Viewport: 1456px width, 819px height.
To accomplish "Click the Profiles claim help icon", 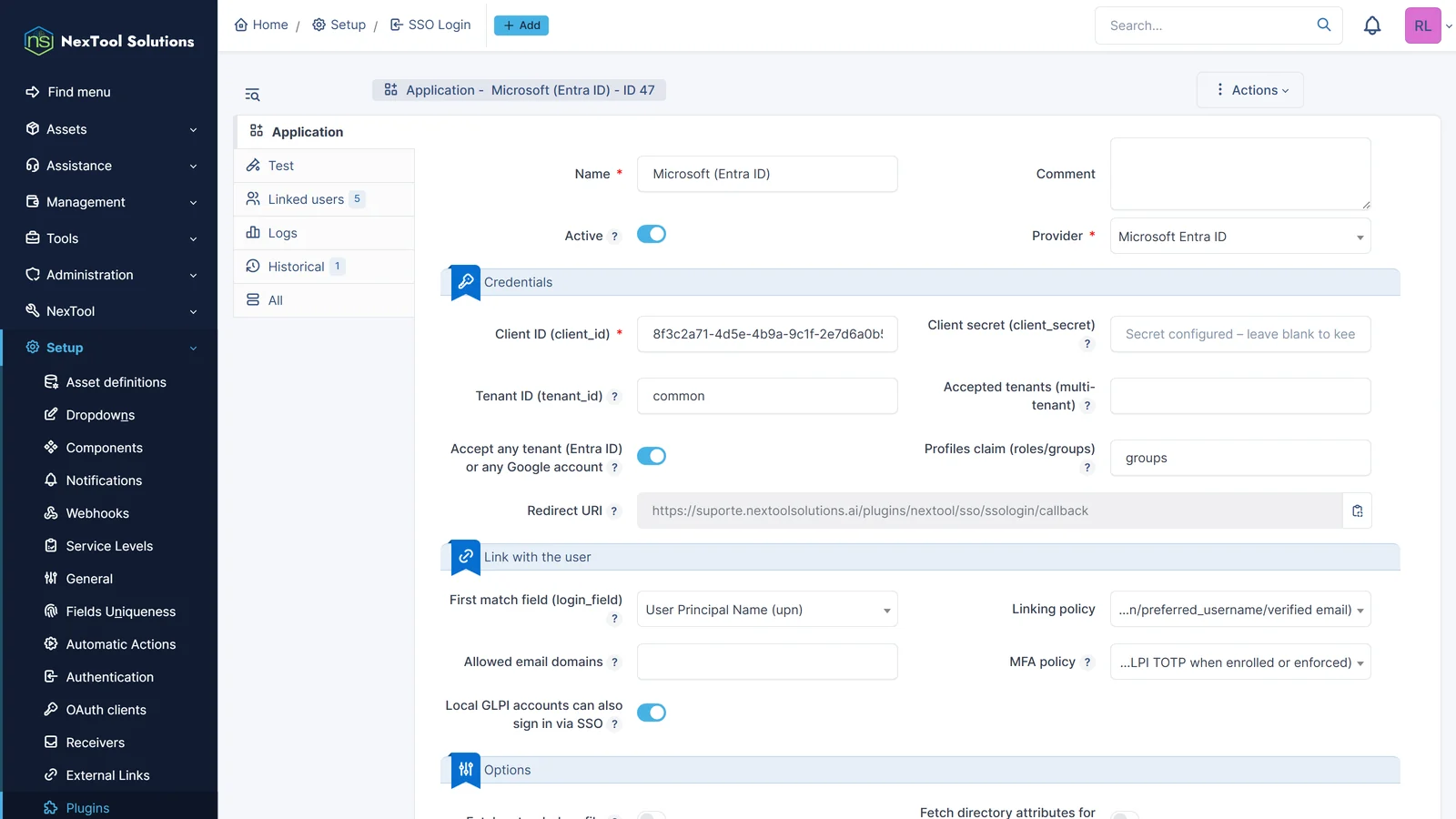I will (1087, 468).
